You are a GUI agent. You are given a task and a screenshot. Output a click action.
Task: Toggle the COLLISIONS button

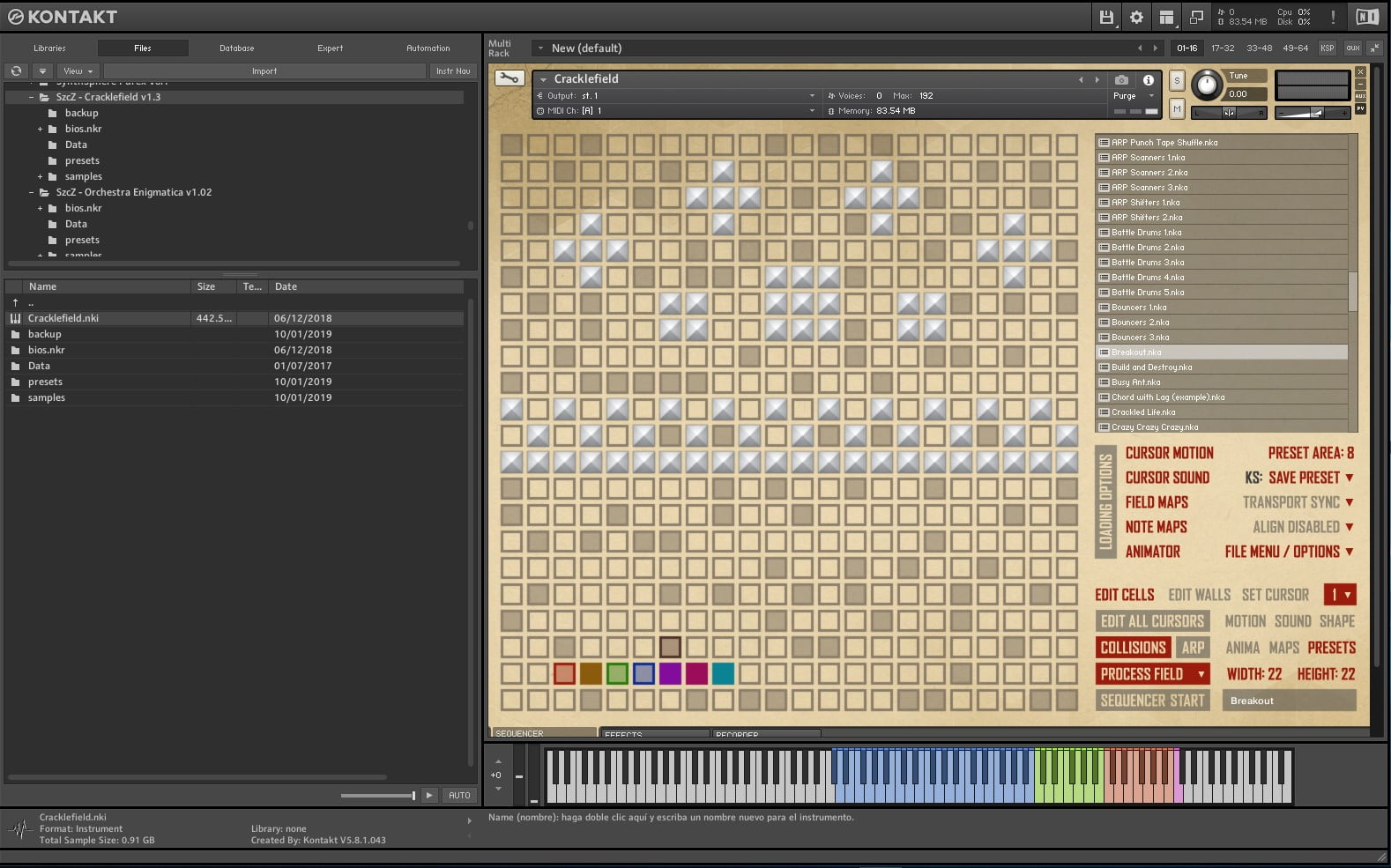(1133, 648)
